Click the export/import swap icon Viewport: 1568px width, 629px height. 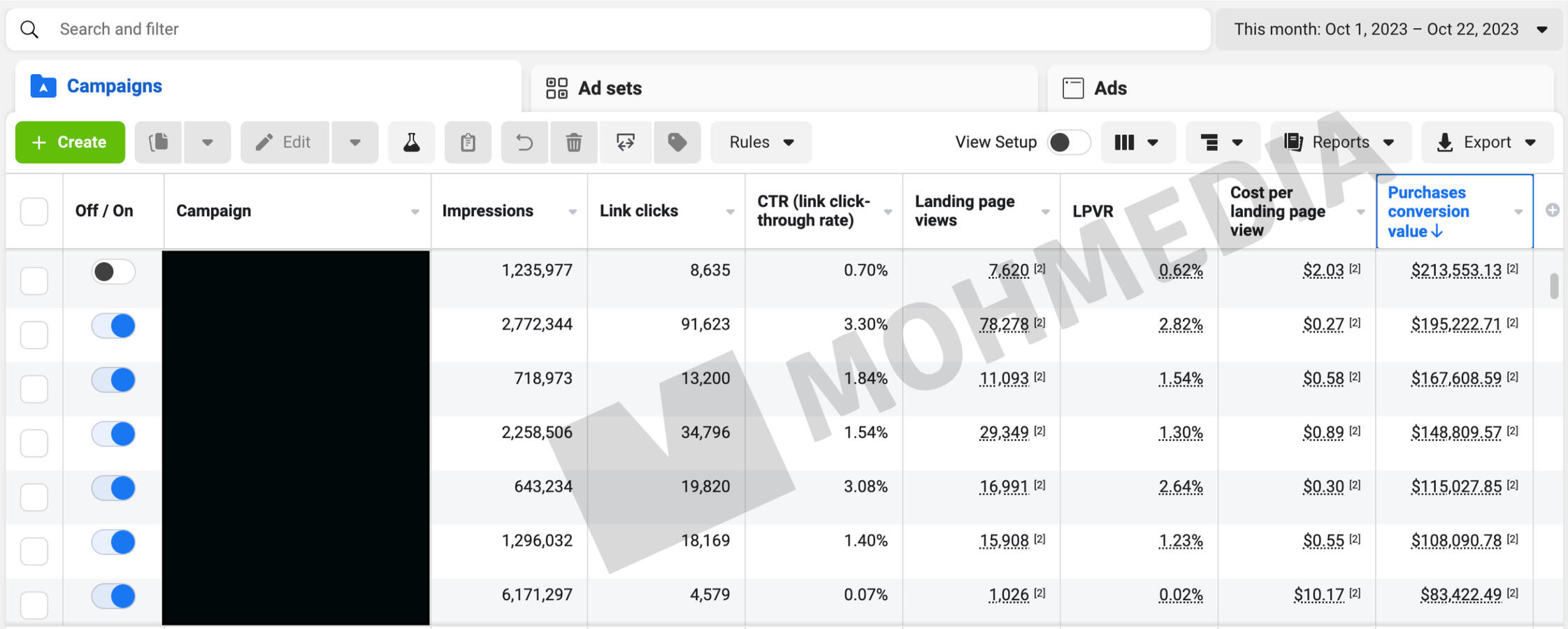(x=625, y=143)
